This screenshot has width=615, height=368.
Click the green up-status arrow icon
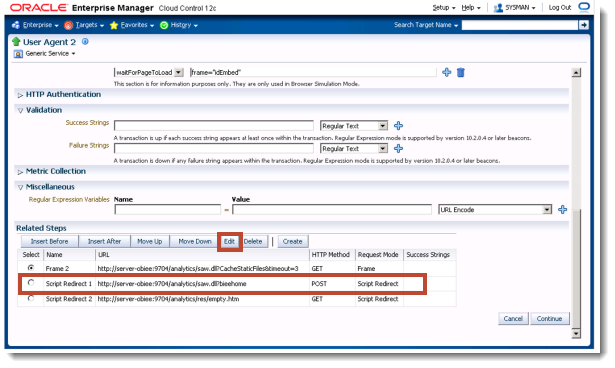tap(16, 42)
